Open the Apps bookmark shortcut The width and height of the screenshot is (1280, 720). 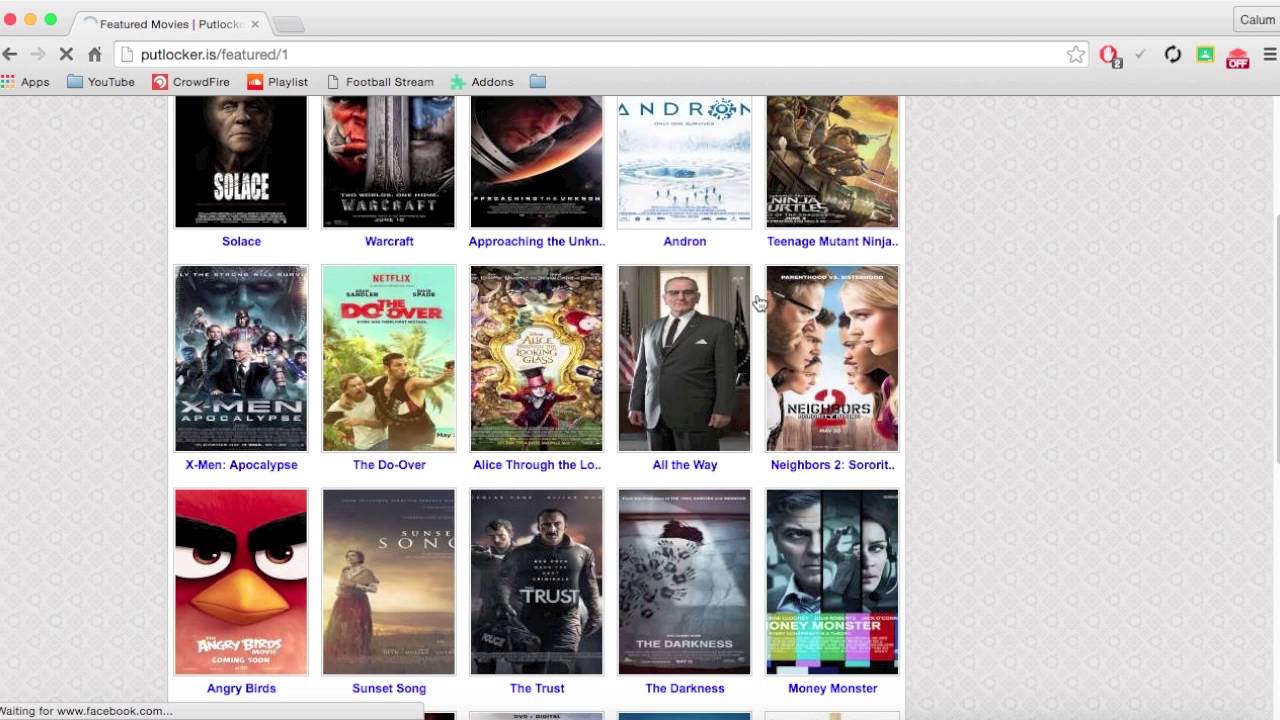[x=25, y=82]
